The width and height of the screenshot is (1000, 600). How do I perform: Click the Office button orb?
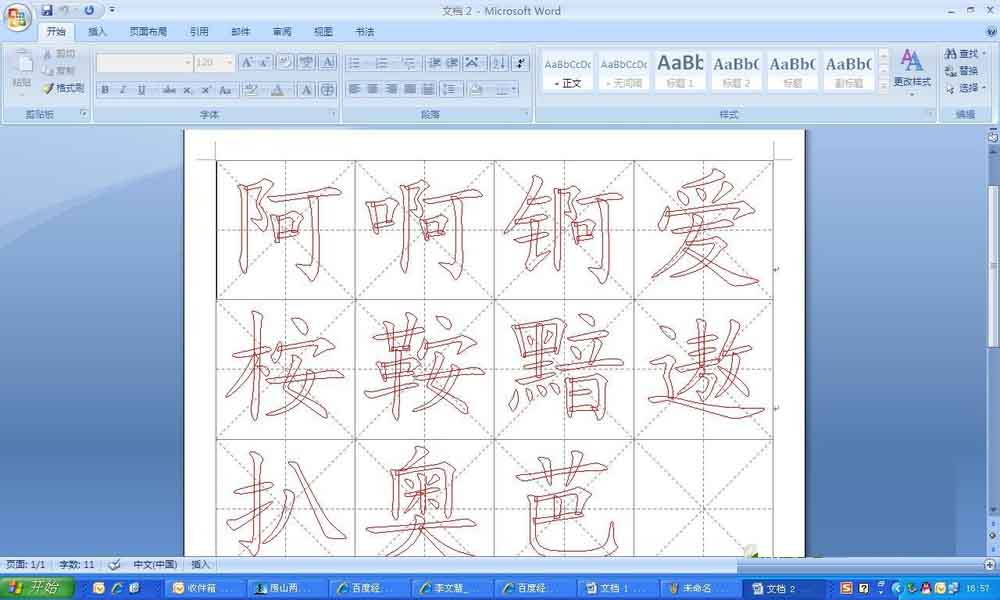pos(17,16)
